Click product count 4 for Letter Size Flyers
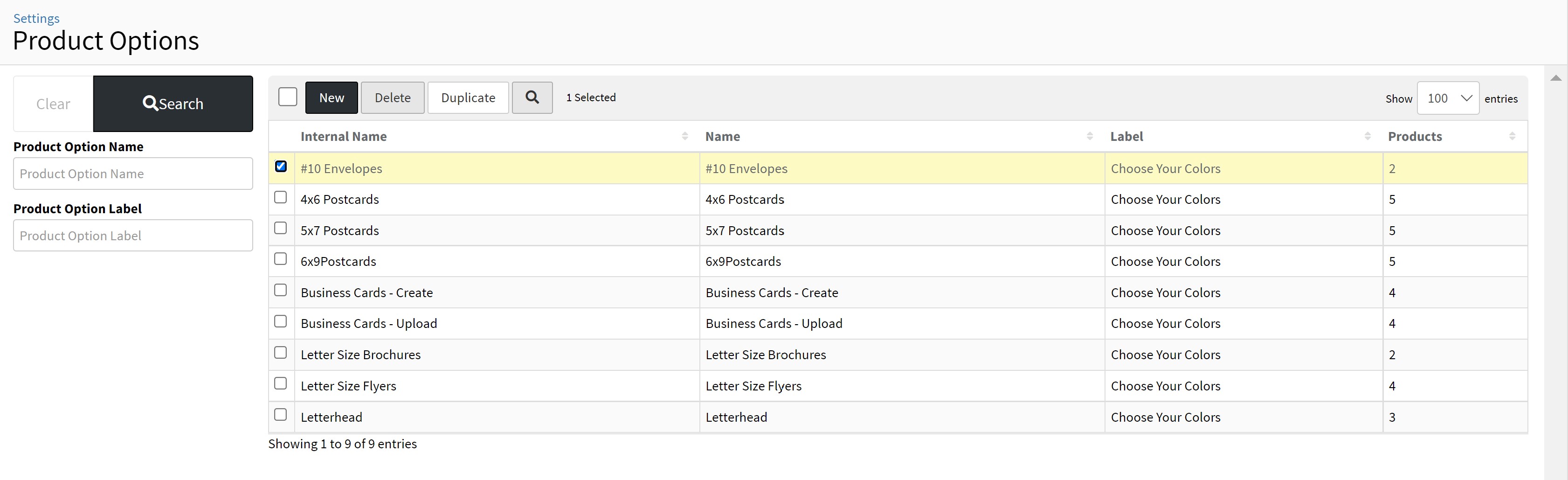Viewport: 1568px width, 480px height. (x=1392, y=386)
